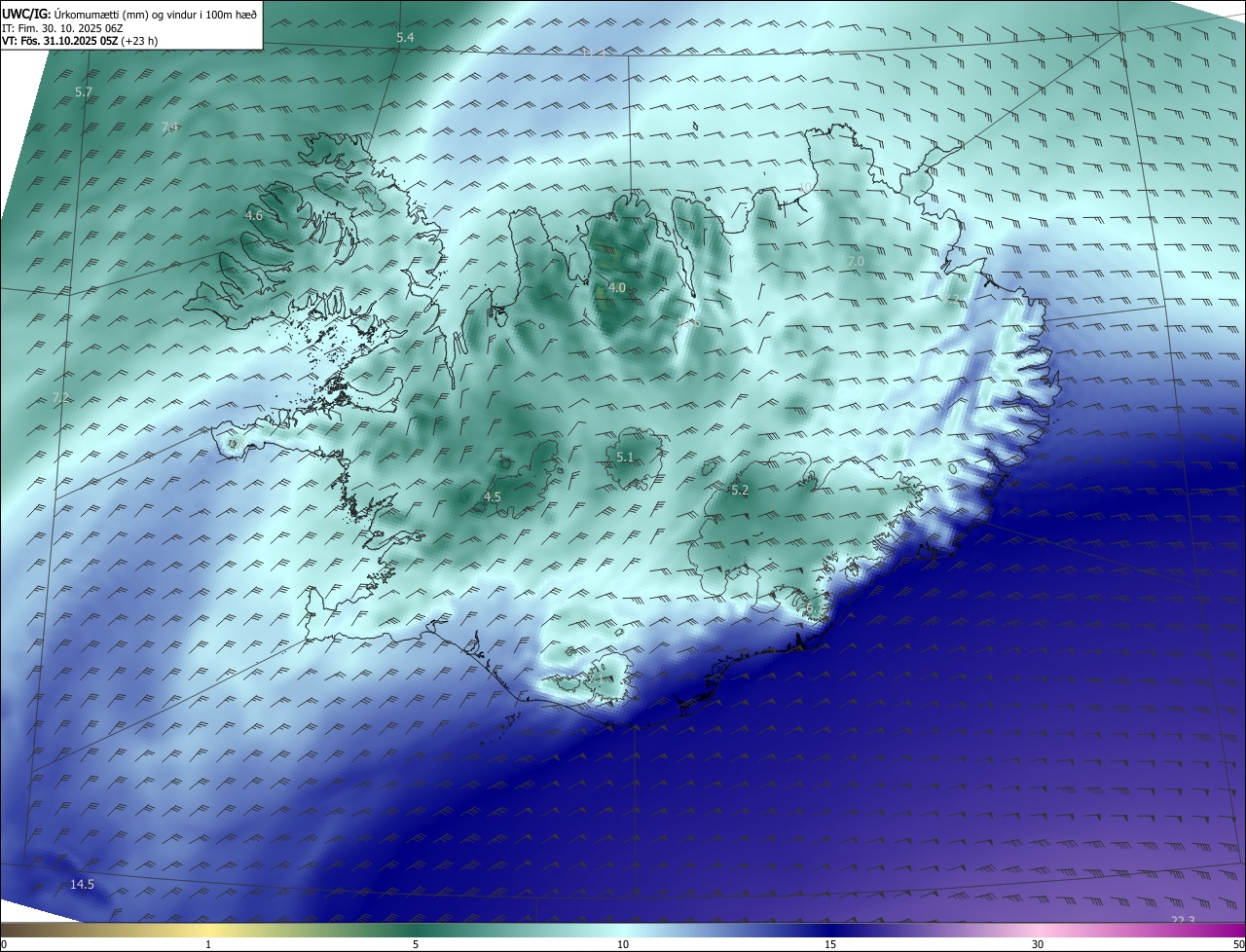Image resolution: width=1246 pixels, height=952 pixels.
Task: Click the color scale tick label "15"
Action: pyautogui.click(x=830, y=944)
